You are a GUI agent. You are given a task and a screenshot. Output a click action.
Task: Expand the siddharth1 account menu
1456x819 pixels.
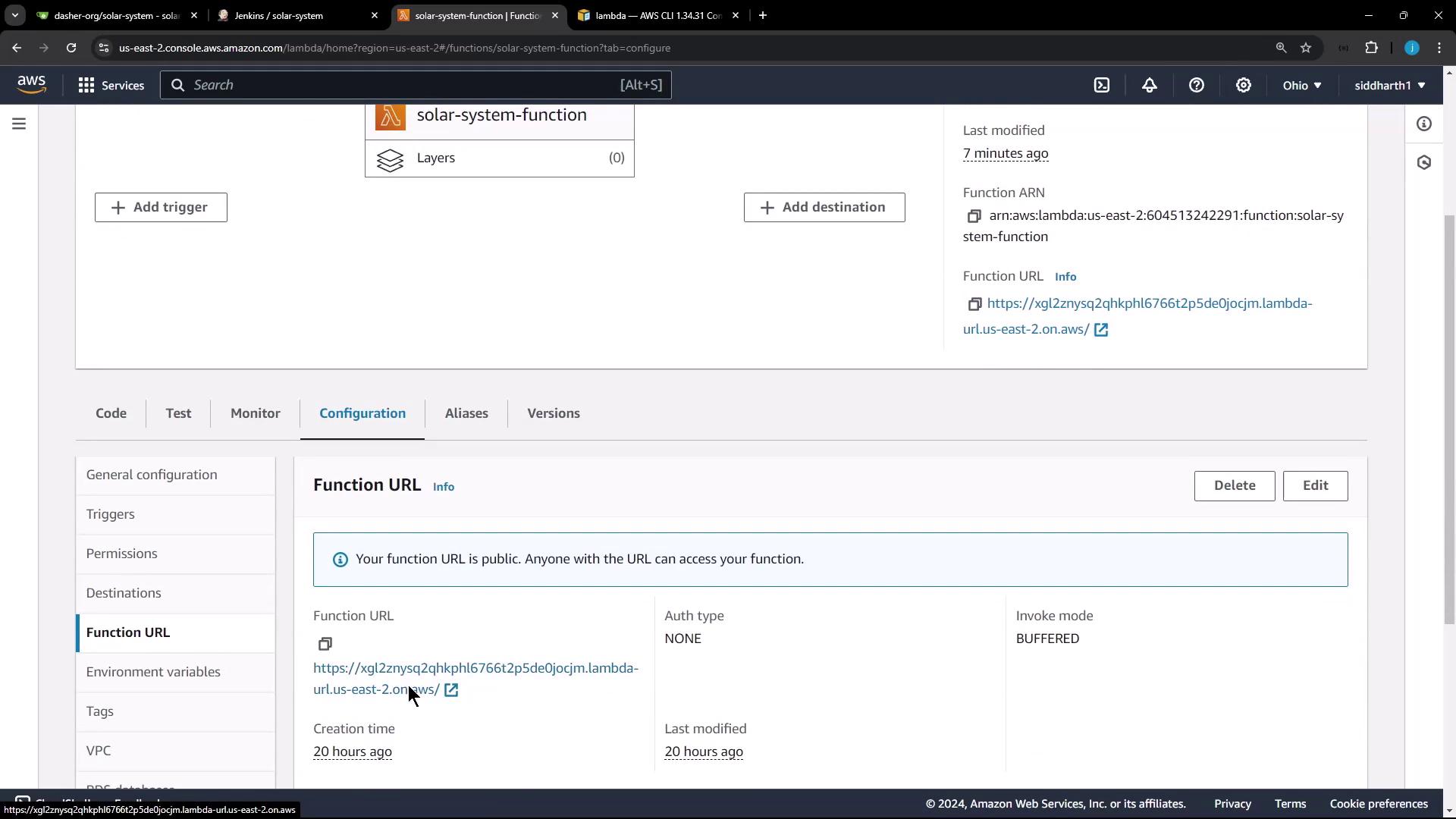(x=1389, y=86)
